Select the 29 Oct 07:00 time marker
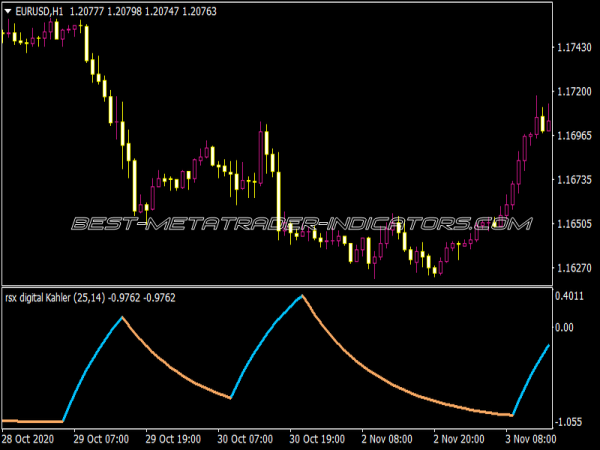600x450 pixels. coord(100,439)
